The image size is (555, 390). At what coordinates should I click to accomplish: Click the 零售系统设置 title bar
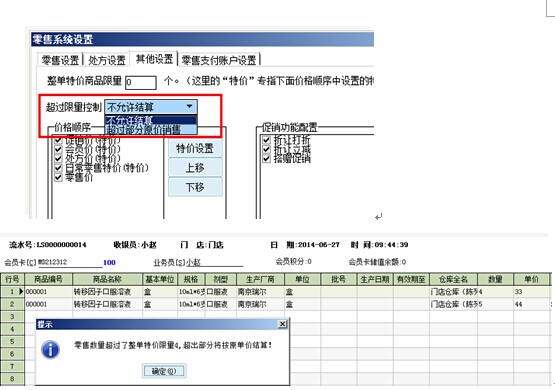(x=202, y=39)
